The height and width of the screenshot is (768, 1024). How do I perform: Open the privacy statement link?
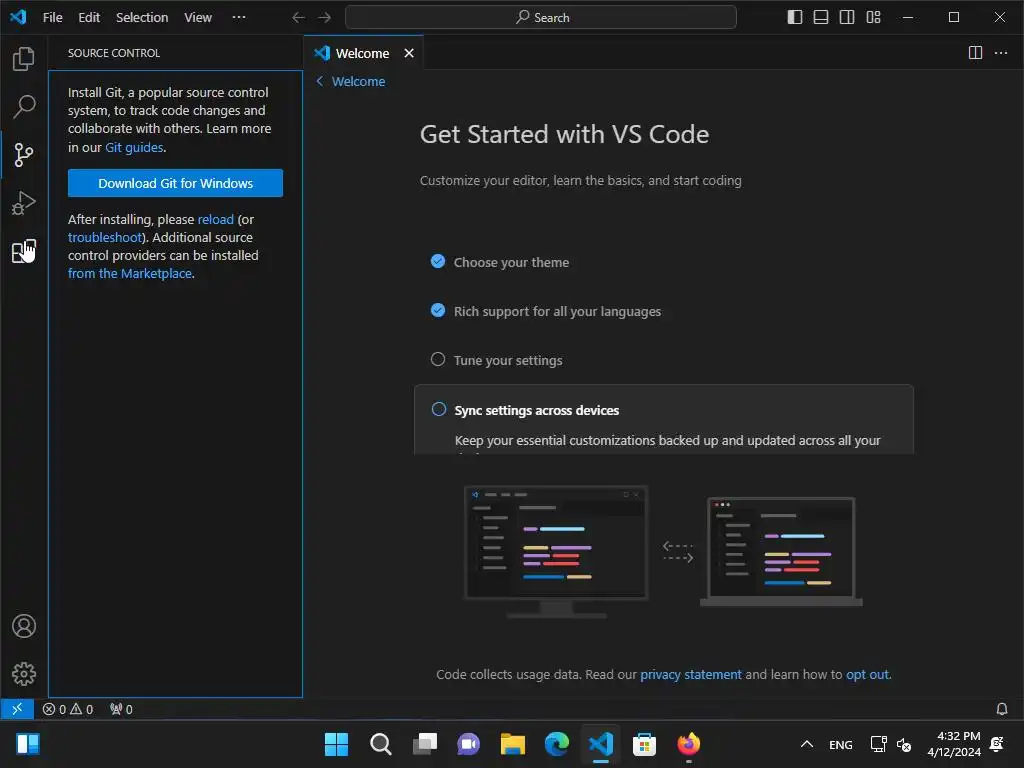pos(690,675)
